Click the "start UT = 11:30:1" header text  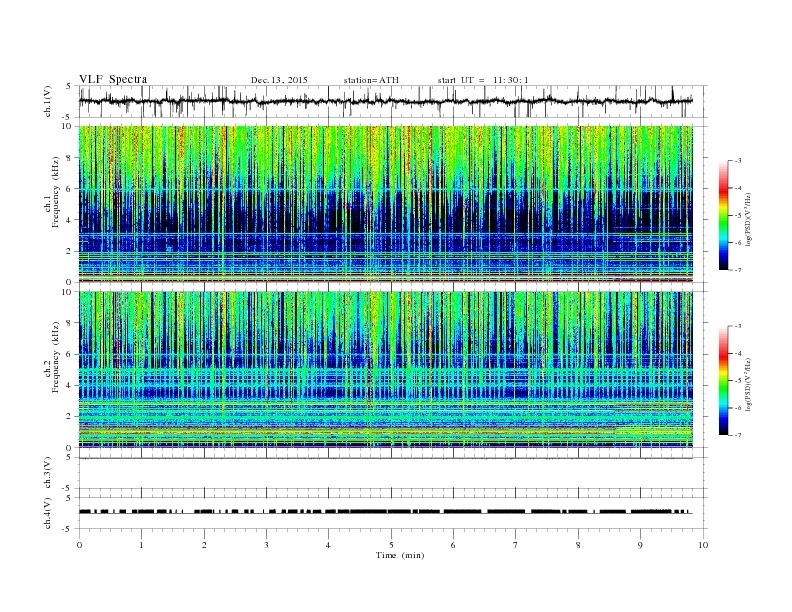tap(483, 80)
